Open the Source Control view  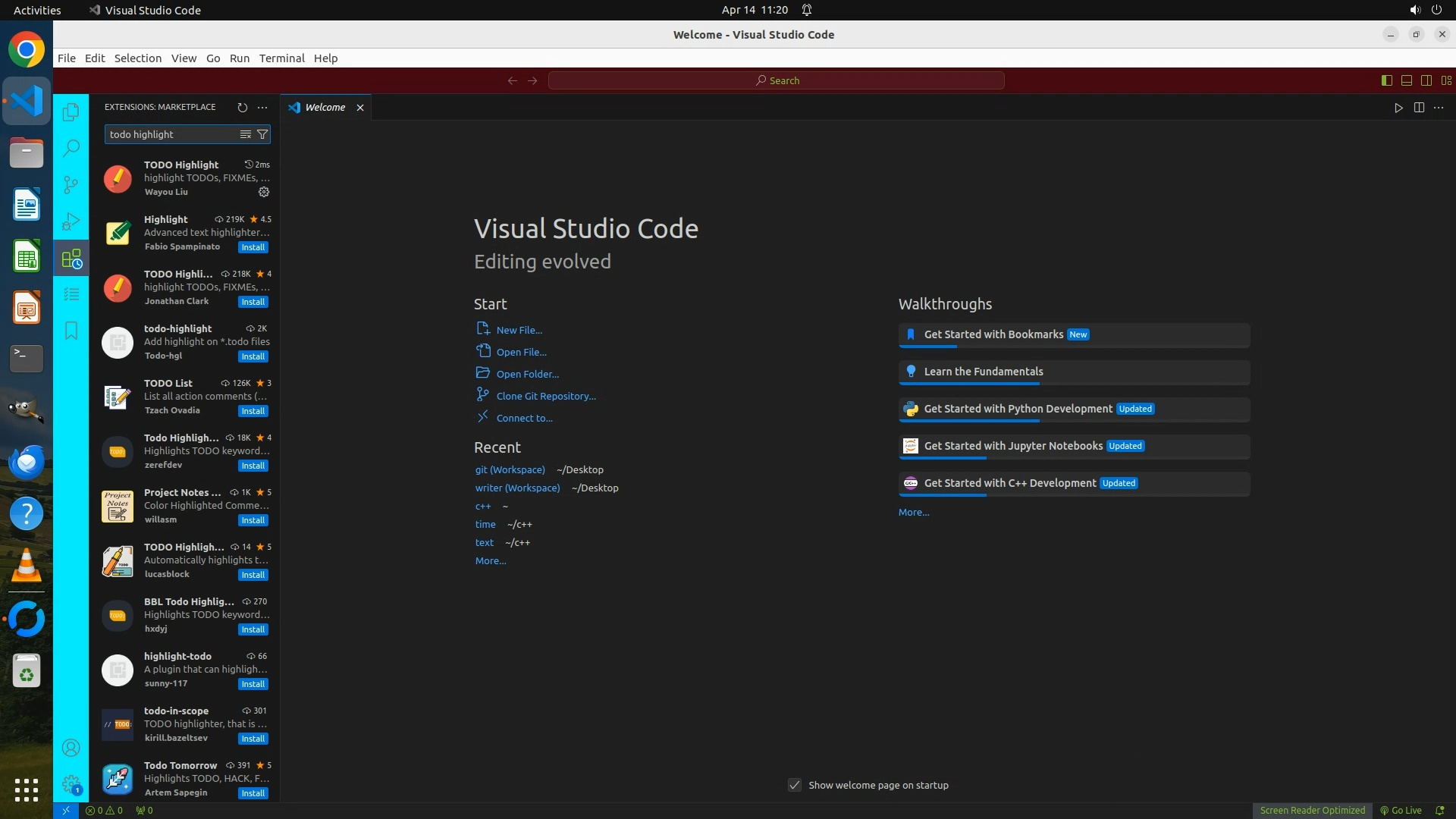[71, 184]
